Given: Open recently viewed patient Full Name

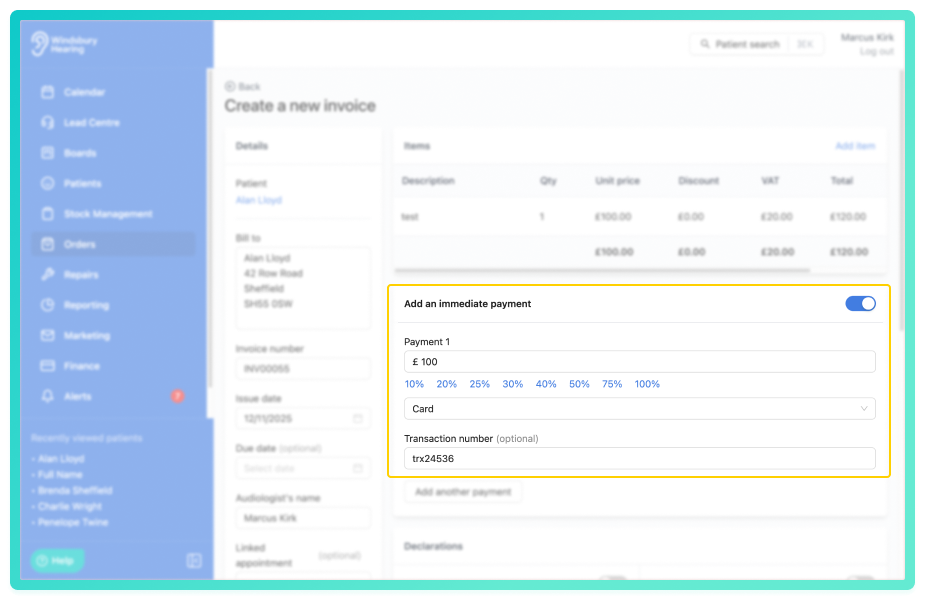Looking at the screenshot, I should 60,474.
